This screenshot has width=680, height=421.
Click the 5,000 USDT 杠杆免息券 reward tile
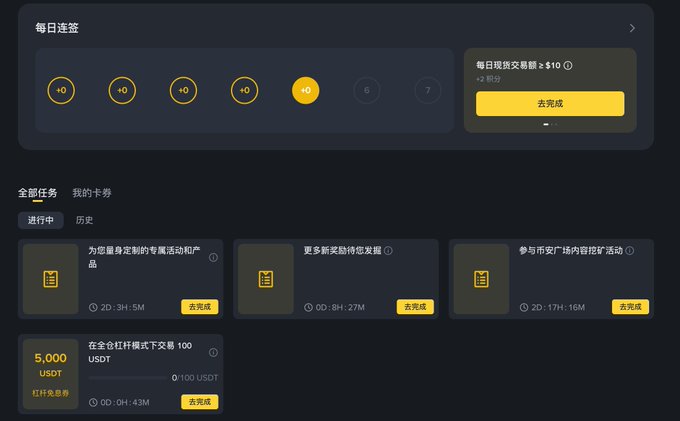pos(51,374)
